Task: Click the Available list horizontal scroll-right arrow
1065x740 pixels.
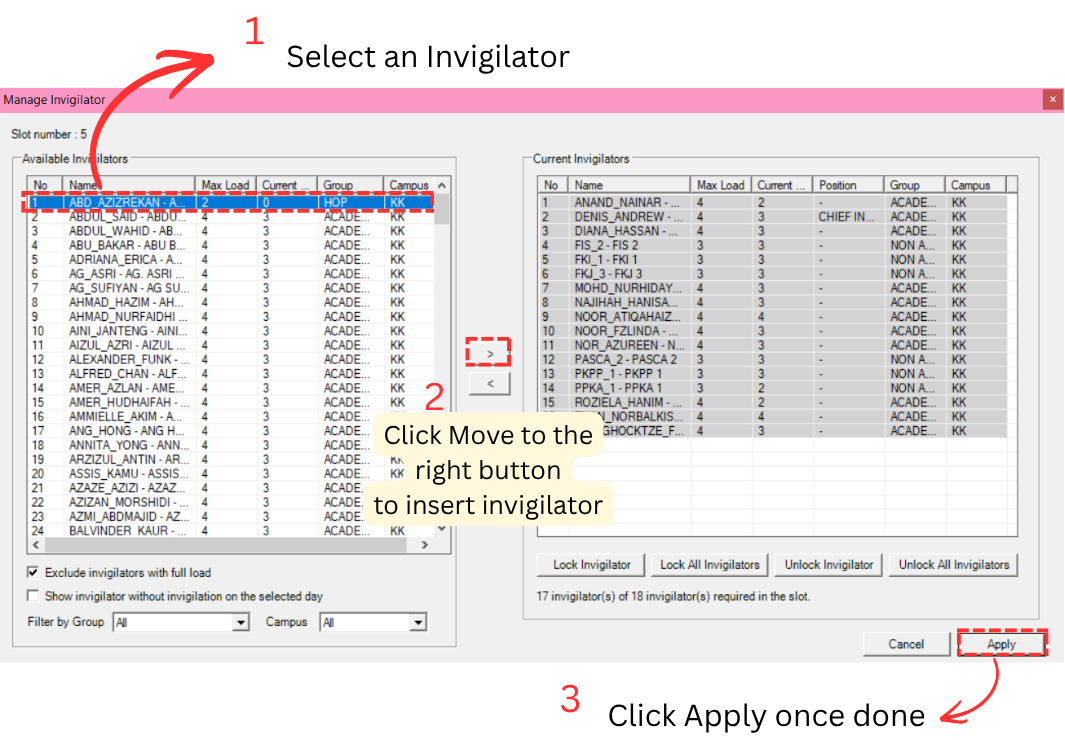Action: coord(425,544)
